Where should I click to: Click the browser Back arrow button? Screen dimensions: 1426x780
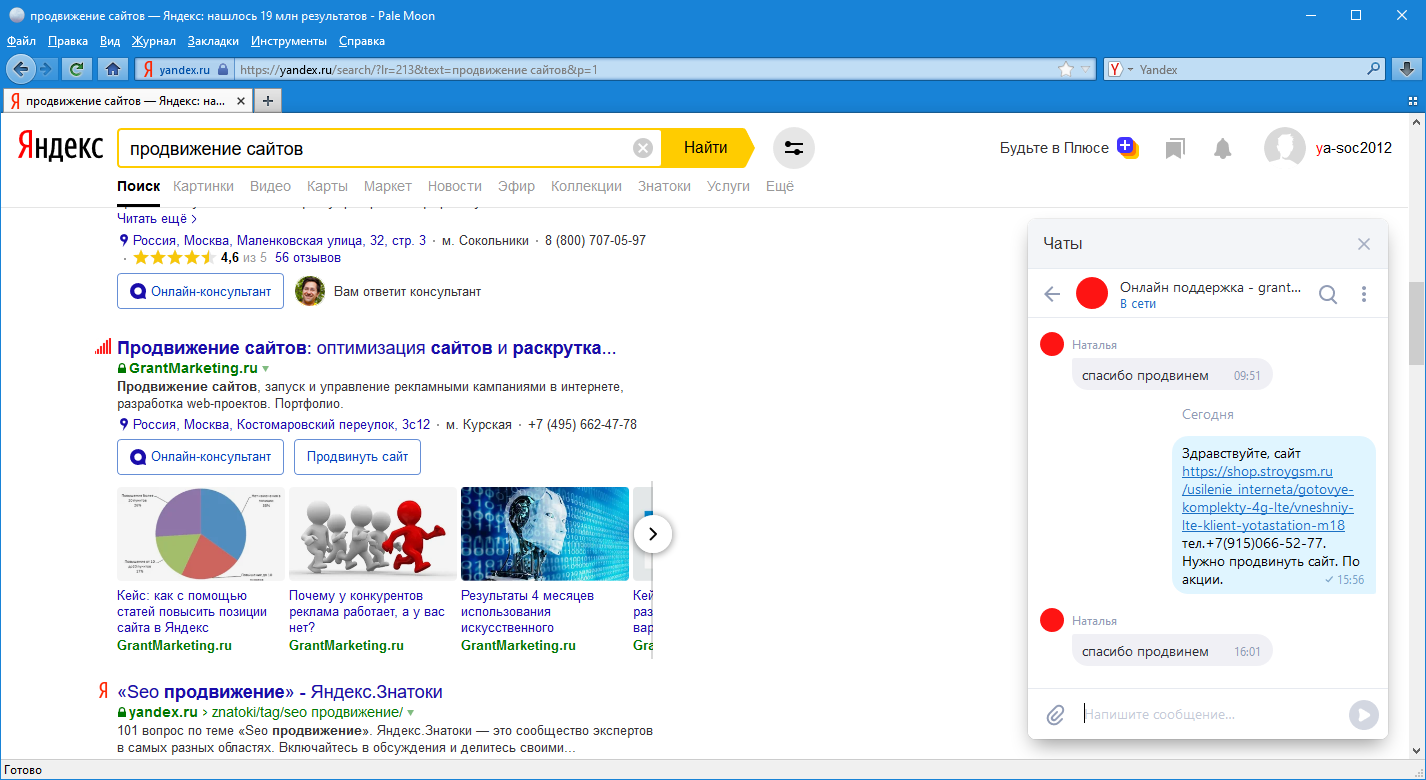pos(21,69)
